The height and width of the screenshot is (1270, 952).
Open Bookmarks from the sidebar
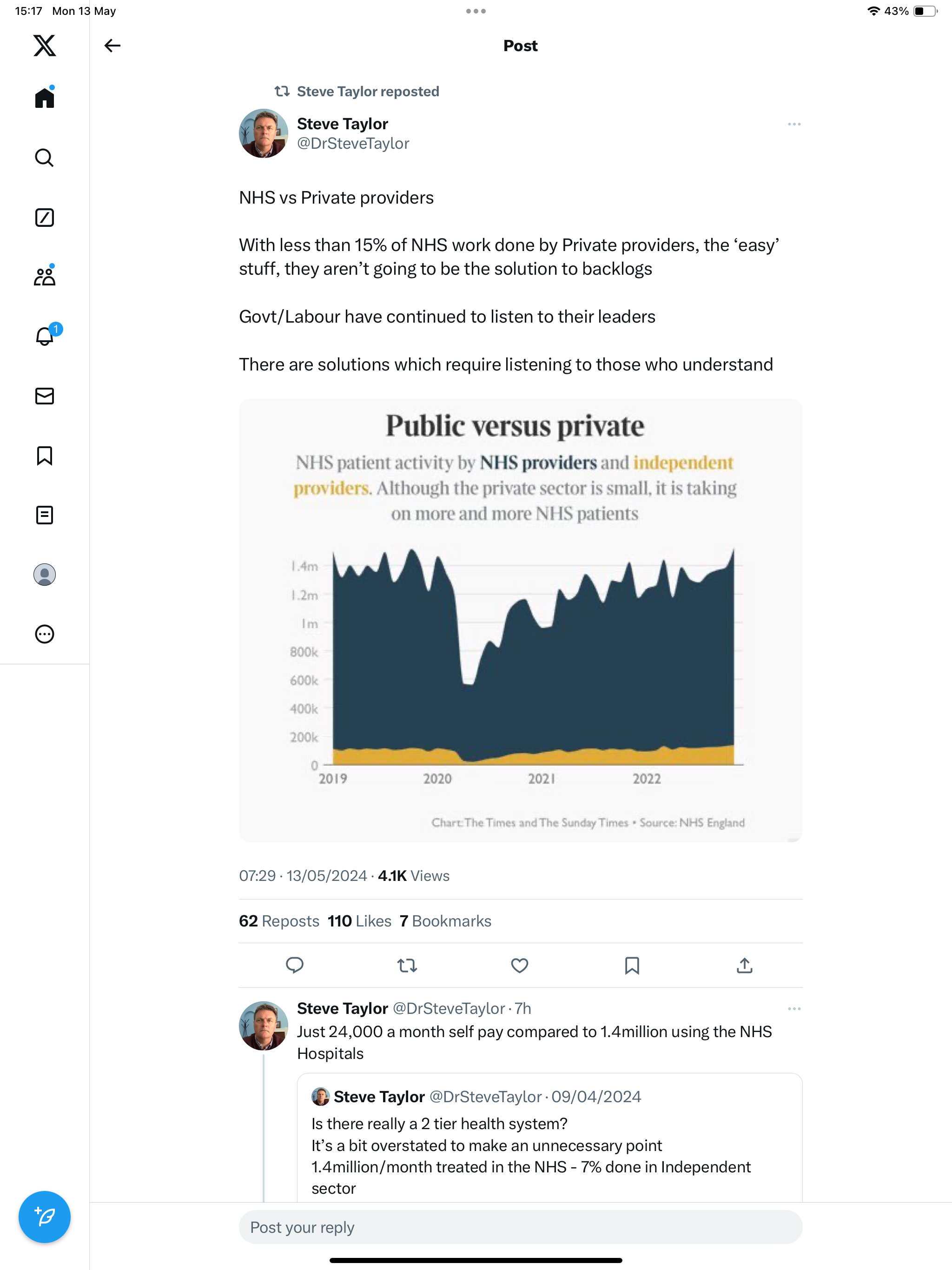[x=44, y=456]
